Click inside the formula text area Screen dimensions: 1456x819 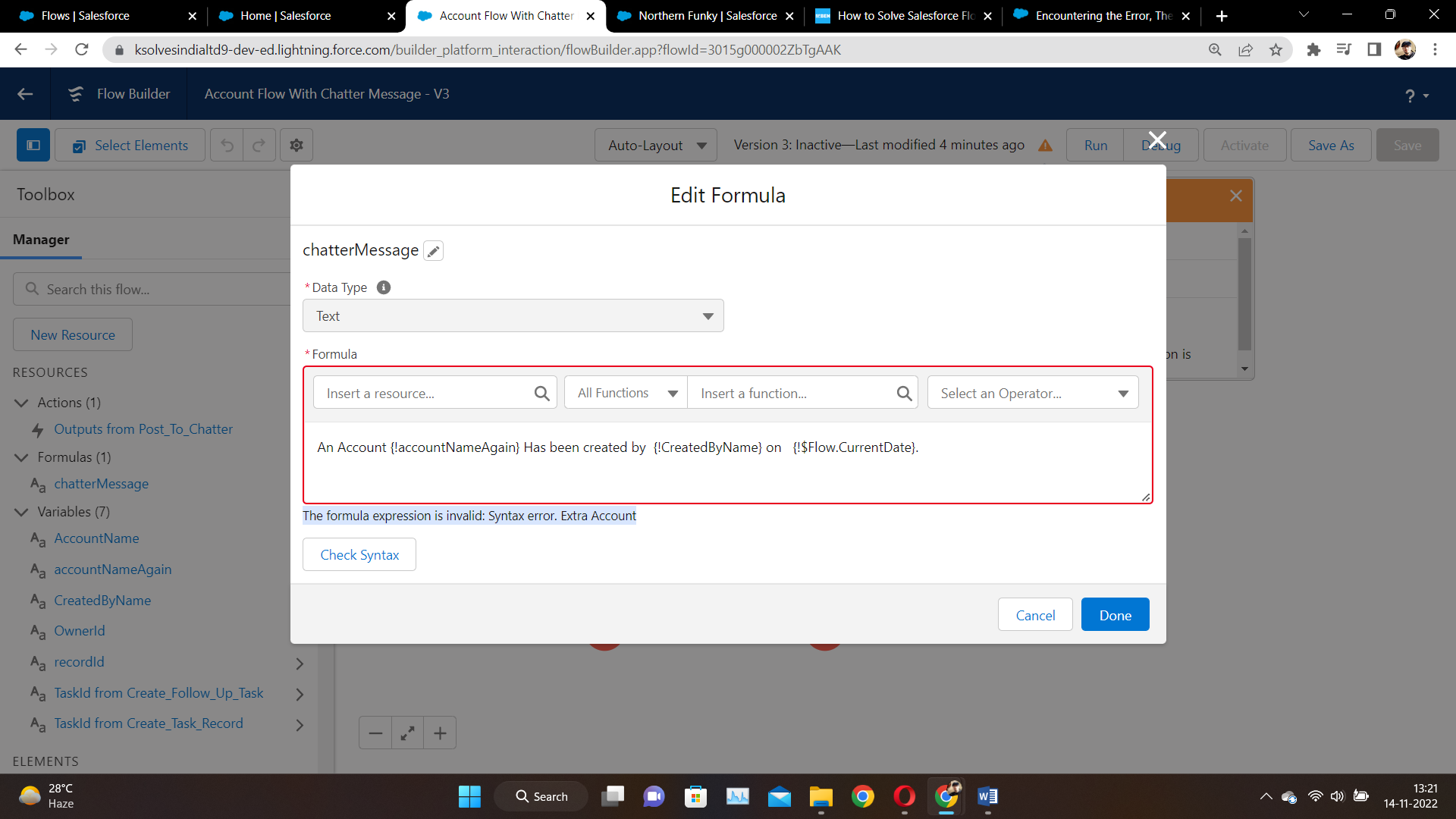coord(727,463)
